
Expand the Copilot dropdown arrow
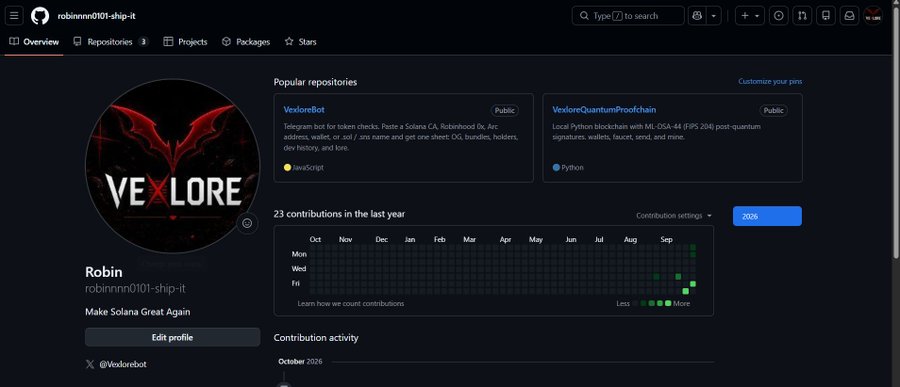tap(713, 16)
